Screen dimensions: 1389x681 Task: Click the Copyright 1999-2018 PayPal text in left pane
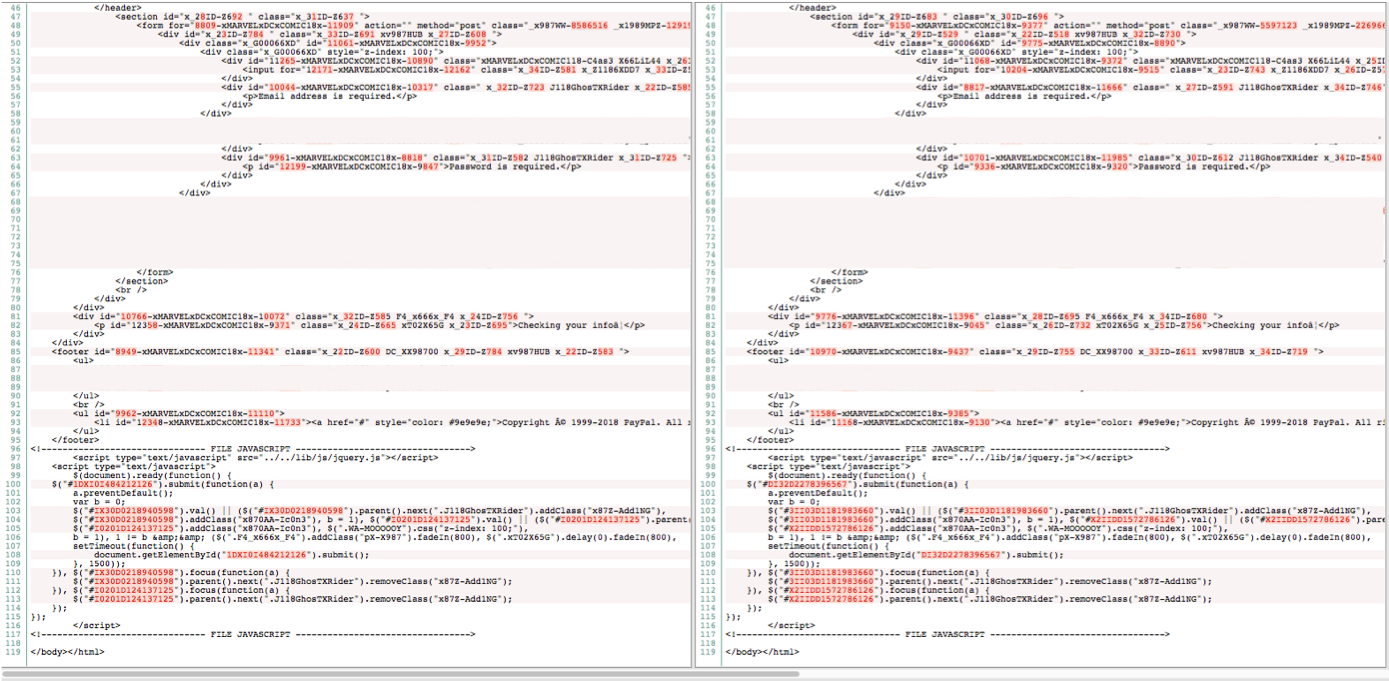coord(590,422)
